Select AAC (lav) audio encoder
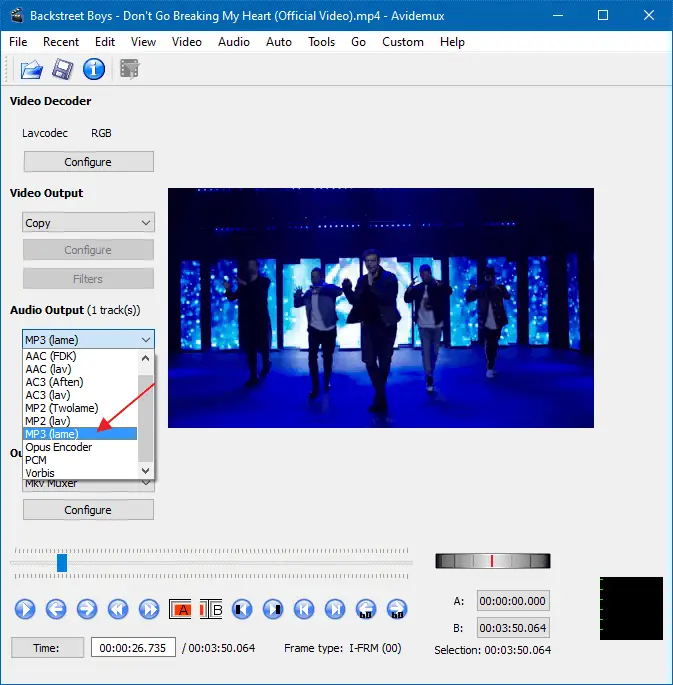 click(x=80, y=369)
